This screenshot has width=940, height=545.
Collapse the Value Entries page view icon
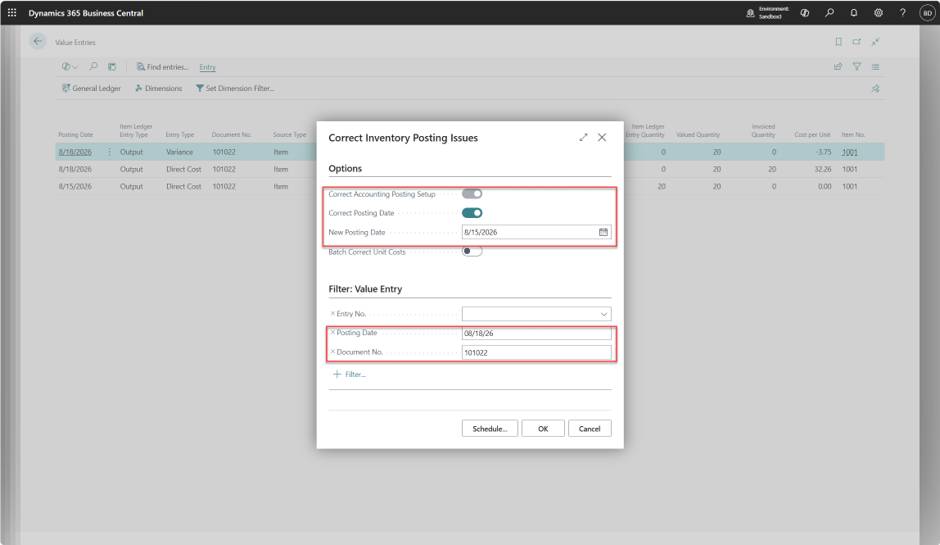875,42
